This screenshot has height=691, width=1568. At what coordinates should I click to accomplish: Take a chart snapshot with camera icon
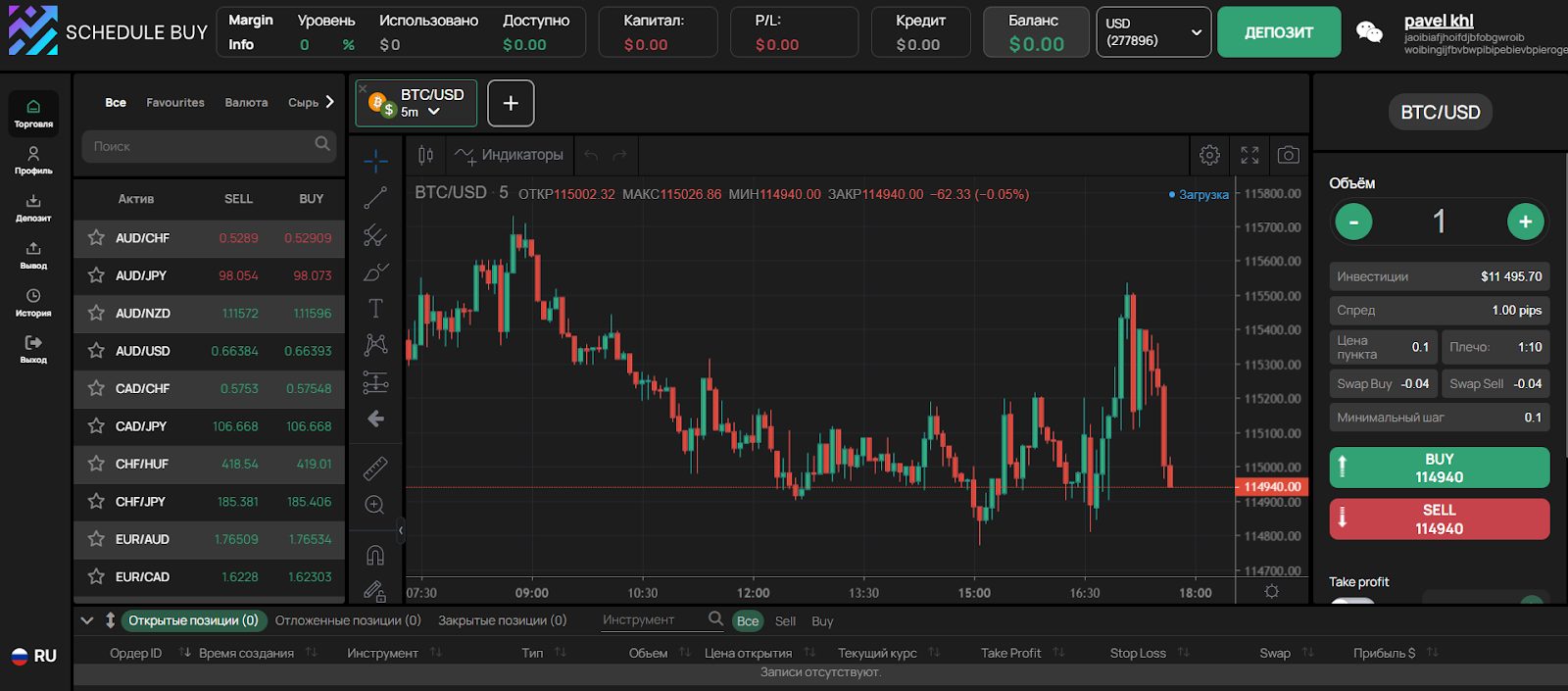[1289, 155]
